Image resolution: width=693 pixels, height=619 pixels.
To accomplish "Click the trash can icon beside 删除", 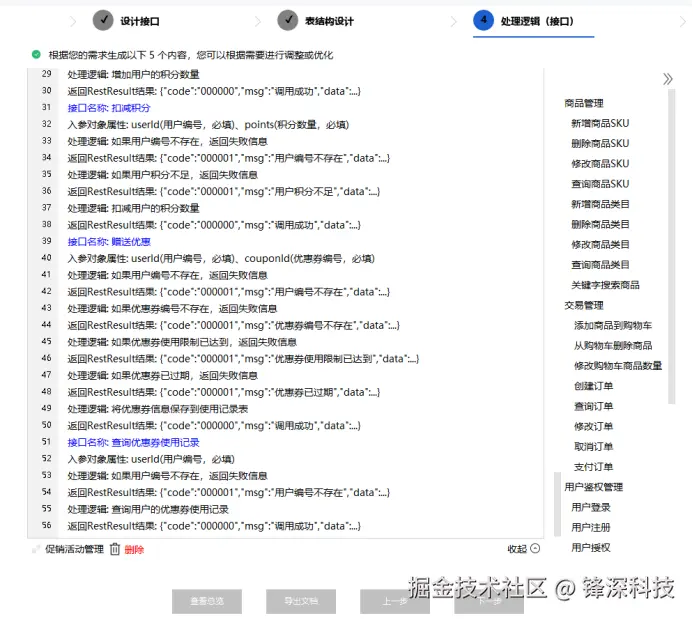I will [115, 549].
